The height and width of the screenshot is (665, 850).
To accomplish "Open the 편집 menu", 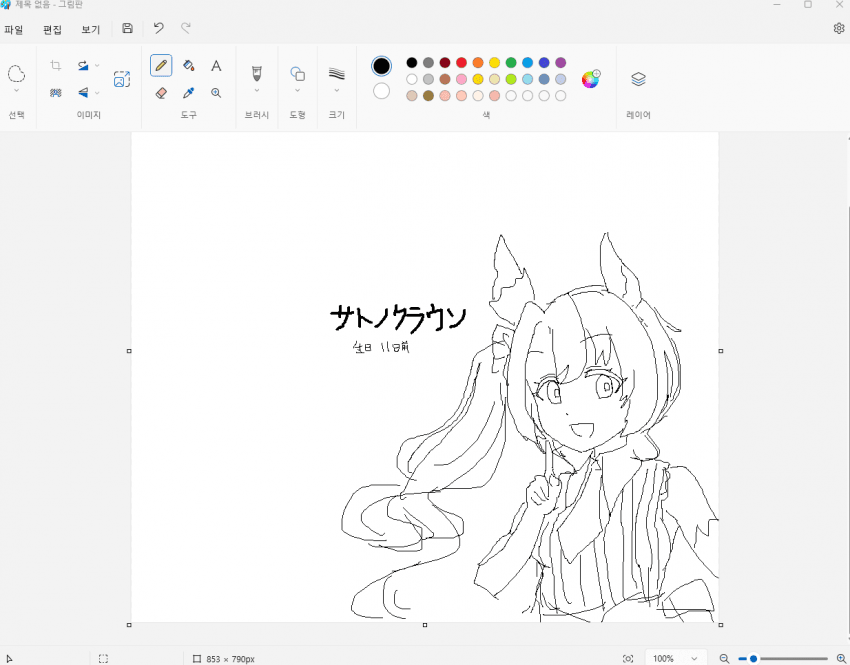I will tap(52, 29).
